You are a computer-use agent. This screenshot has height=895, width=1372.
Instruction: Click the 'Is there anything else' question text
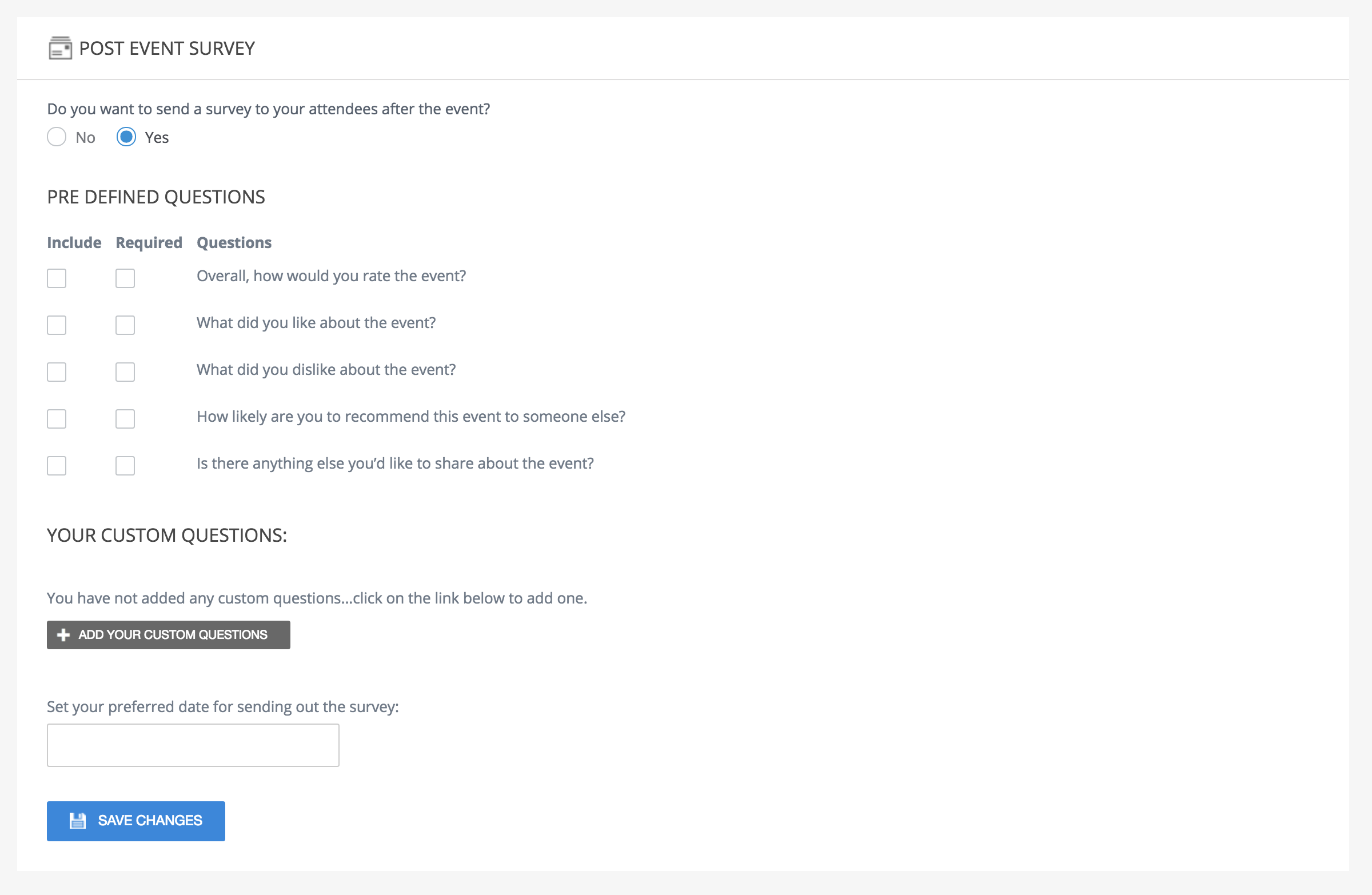point(395,464)
